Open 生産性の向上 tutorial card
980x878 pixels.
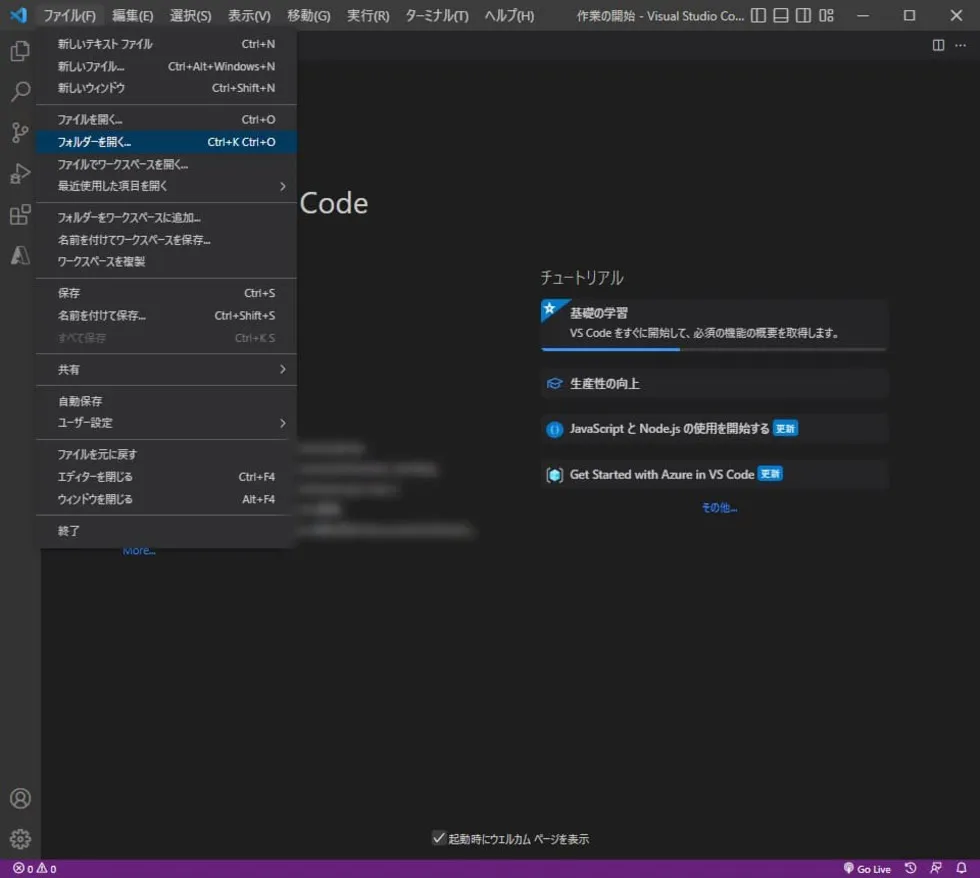coord(714,384)
